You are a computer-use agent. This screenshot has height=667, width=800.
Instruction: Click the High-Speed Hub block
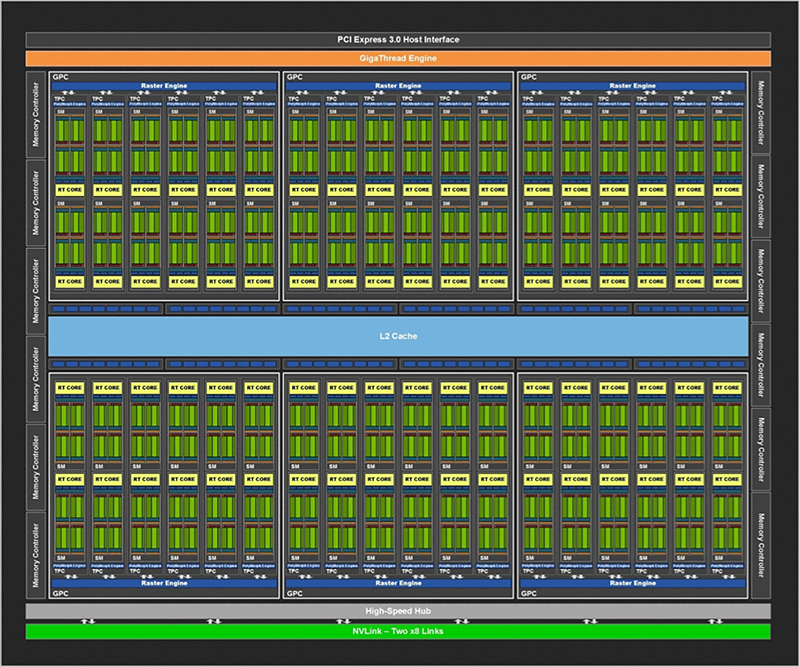click(400, 608)
